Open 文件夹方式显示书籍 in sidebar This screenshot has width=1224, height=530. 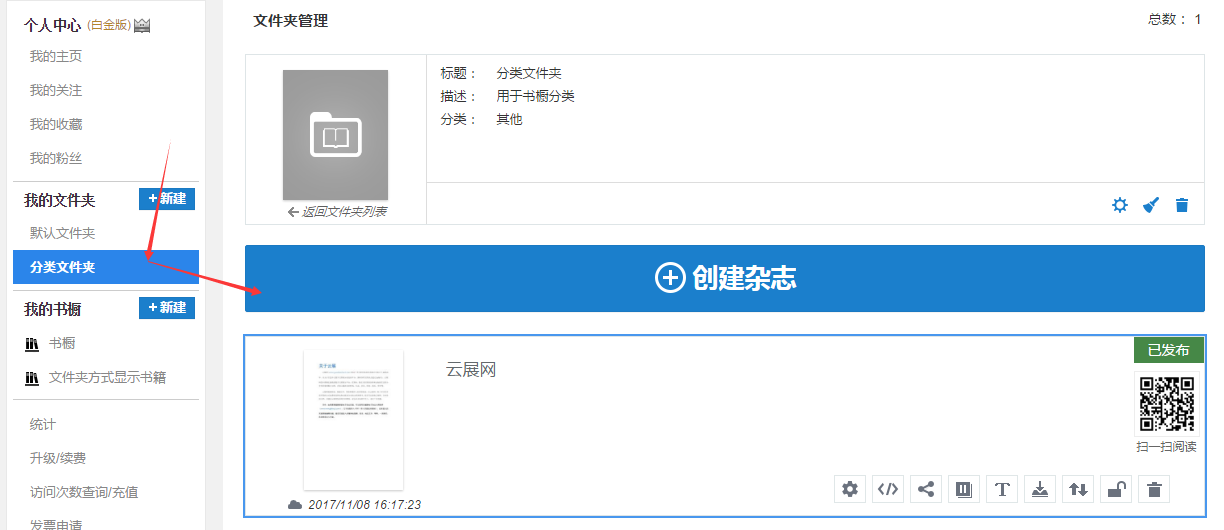[107, 377]
